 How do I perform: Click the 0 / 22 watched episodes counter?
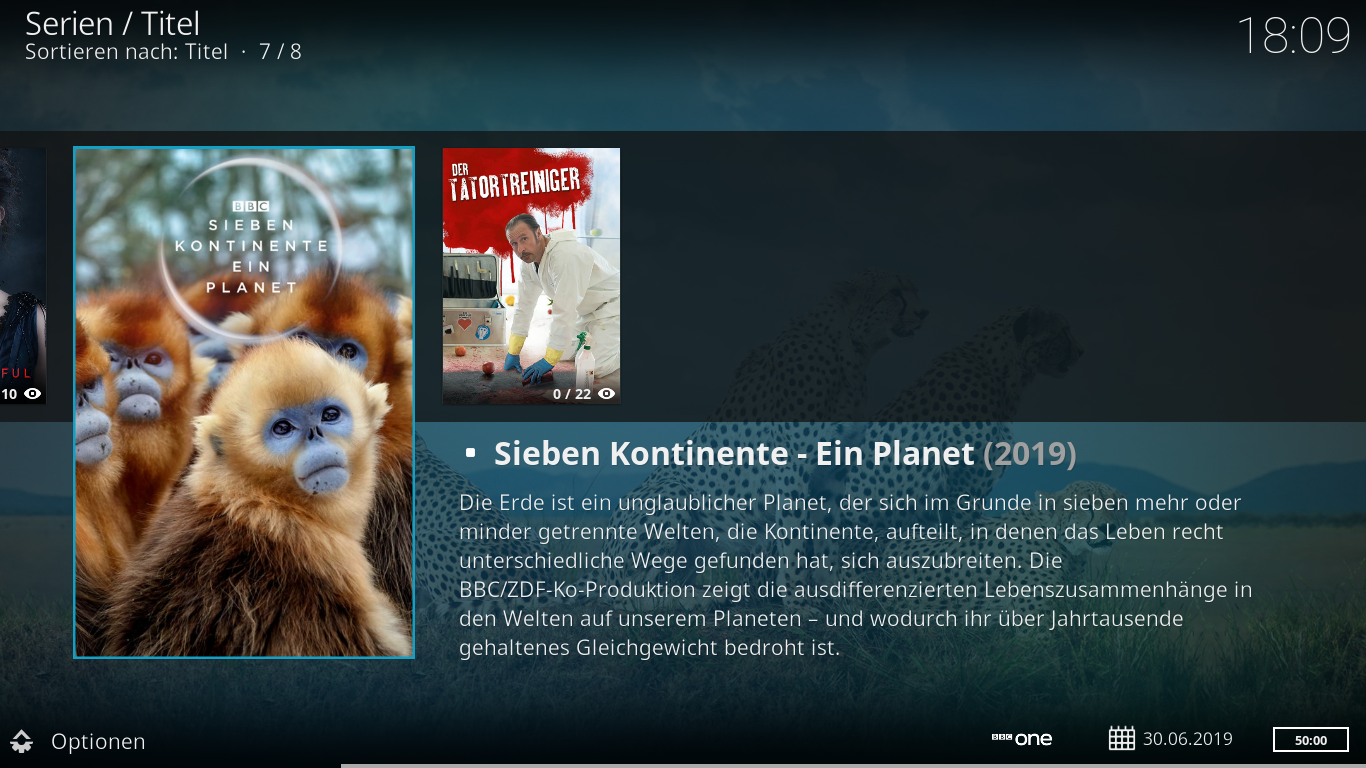(572, 394)
